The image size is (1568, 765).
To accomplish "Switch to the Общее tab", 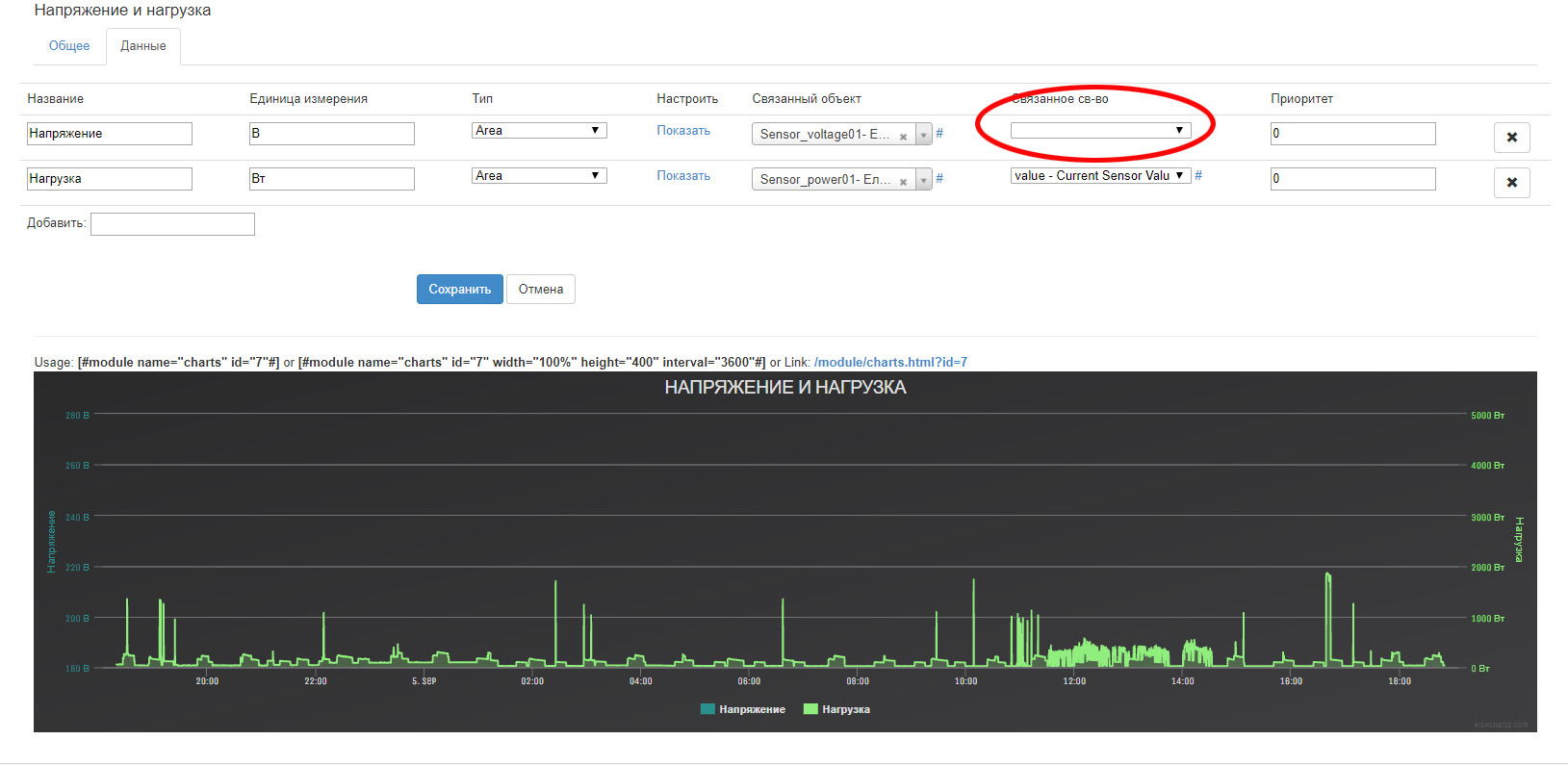I will [69, 46].
